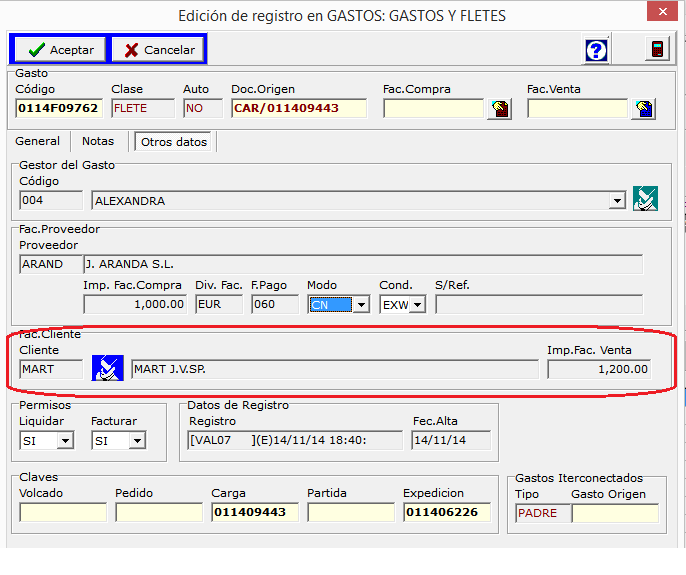Screen dimensions: 686x575
Task: Switch to the Notas tab
Action: click(98, 142)
